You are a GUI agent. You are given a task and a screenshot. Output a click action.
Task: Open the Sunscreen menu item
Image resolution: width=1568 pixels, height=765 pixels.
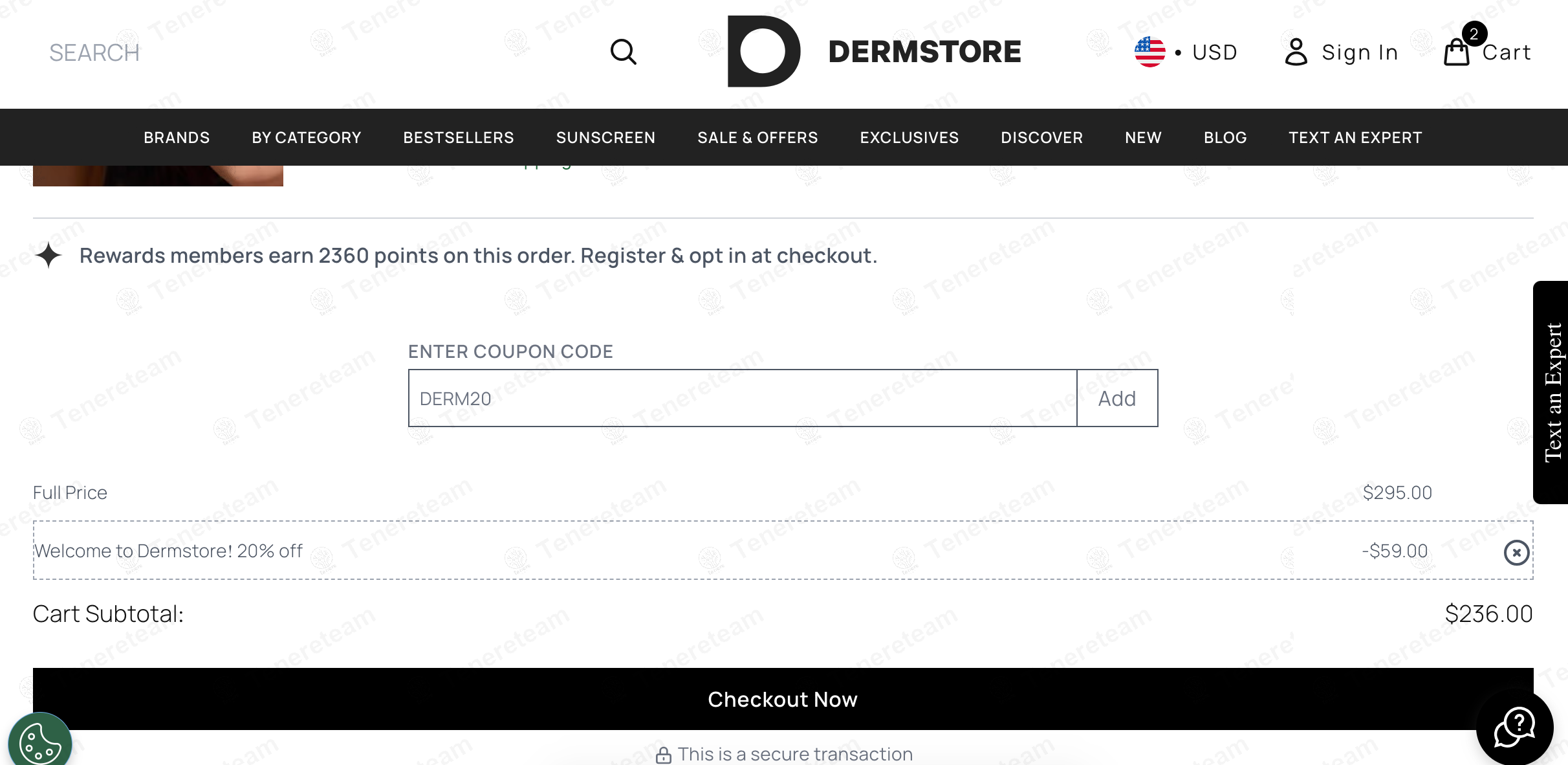[605, 138]
